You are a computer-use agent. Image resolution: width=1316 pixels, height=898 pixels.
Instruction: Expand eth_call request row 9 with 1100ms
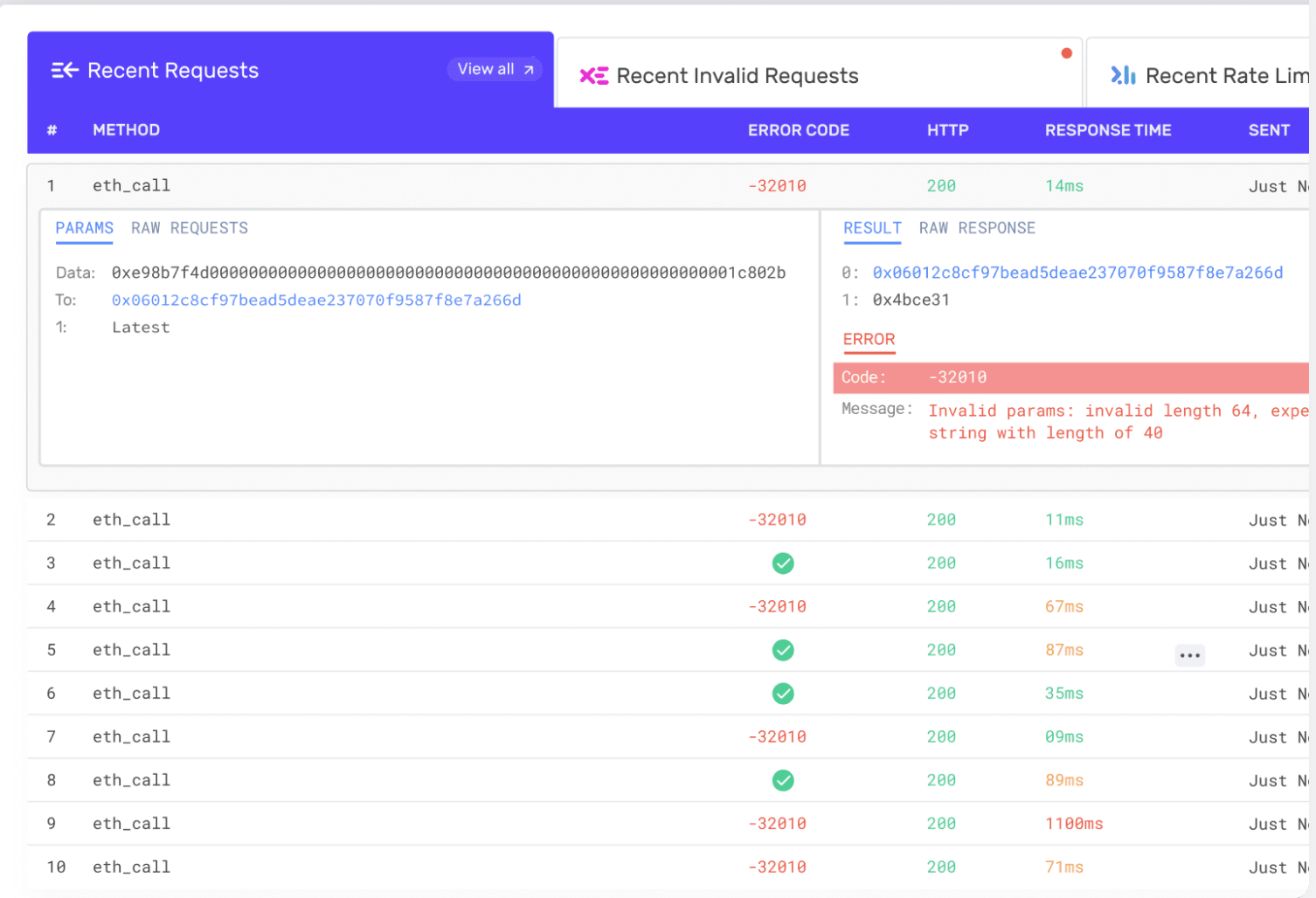[x=668, y=824]
